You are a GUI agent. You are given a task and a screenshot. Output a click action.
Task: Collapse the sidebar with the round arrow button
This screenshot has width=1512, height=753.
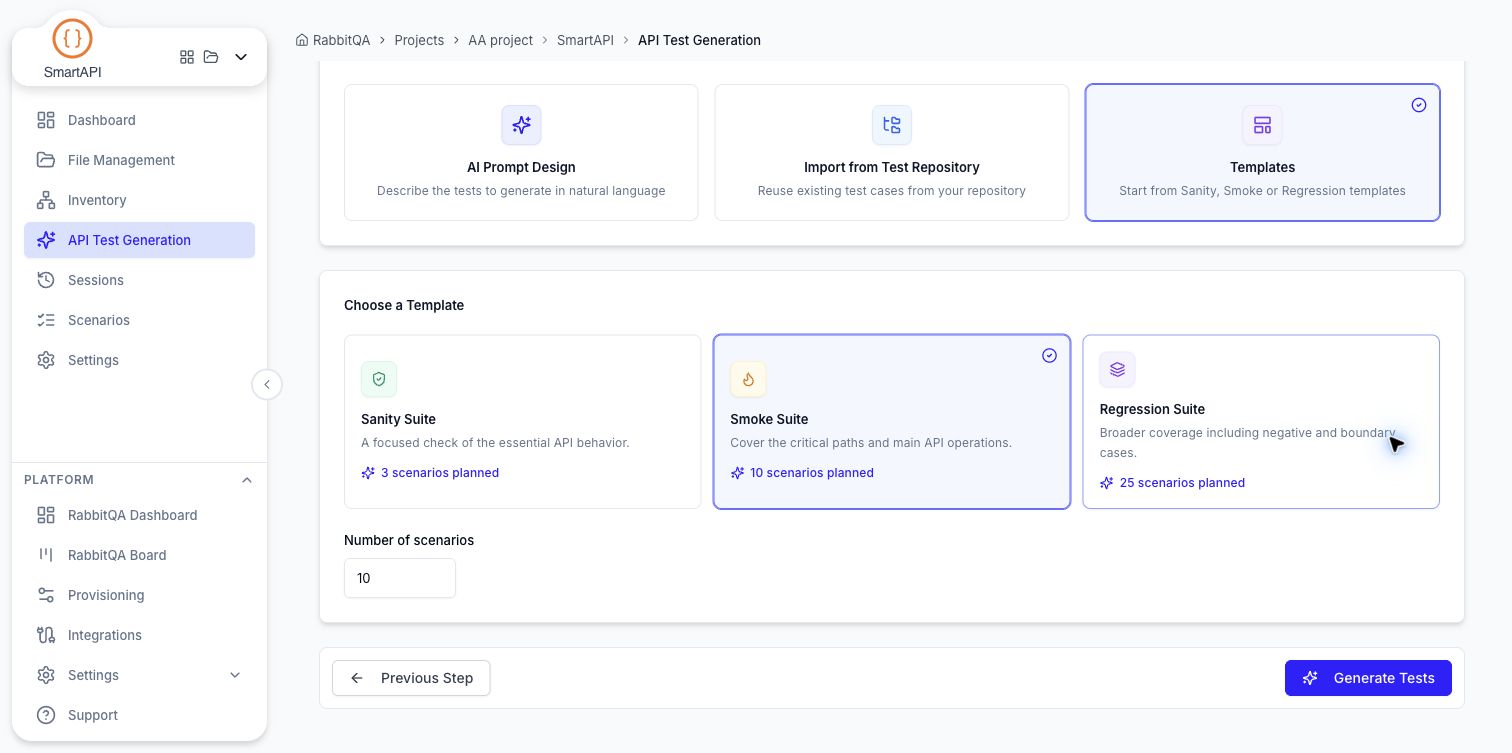[267, 384]
